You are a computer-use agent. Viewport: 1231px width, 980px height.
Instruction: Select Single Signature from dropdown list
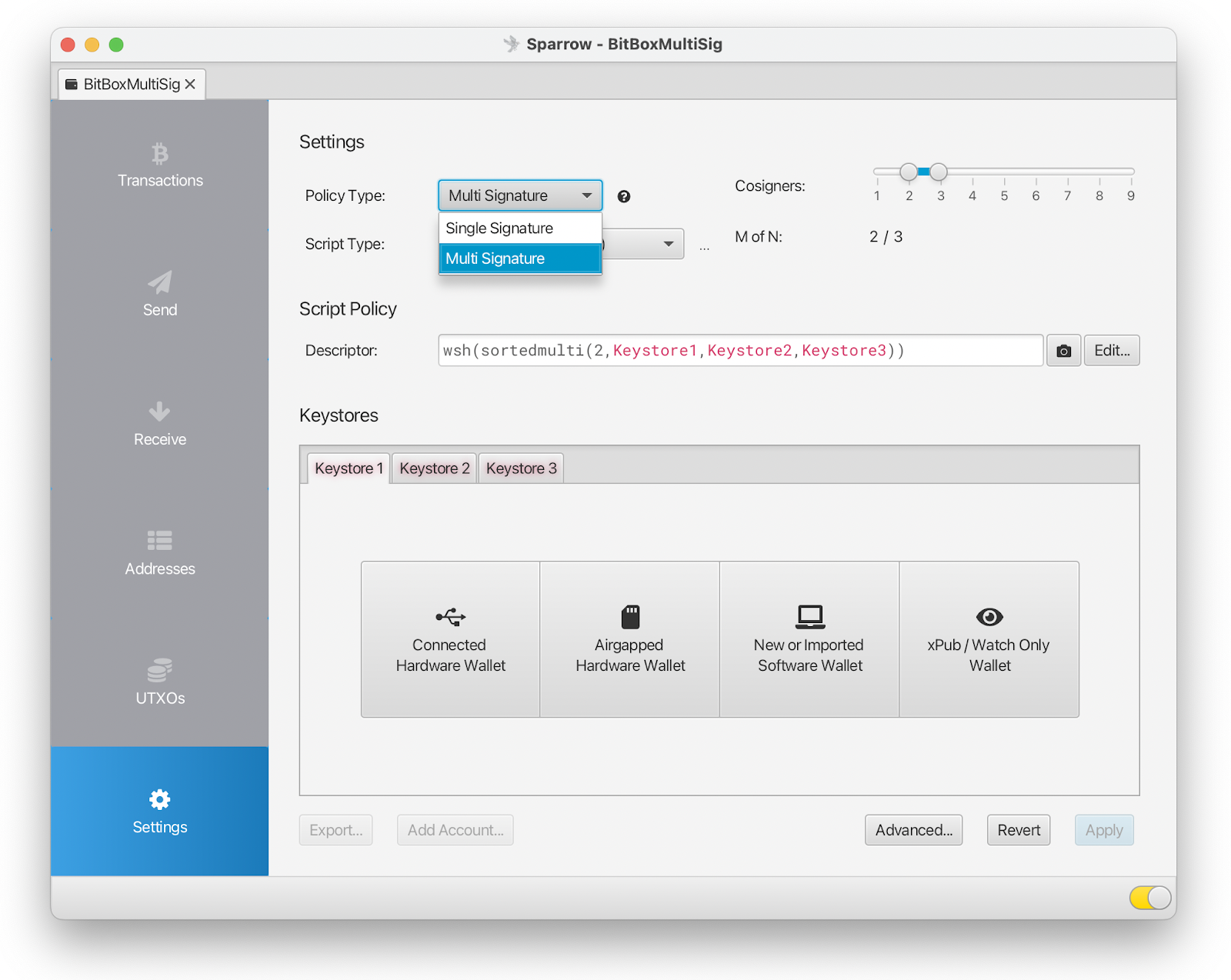[520, 228]
